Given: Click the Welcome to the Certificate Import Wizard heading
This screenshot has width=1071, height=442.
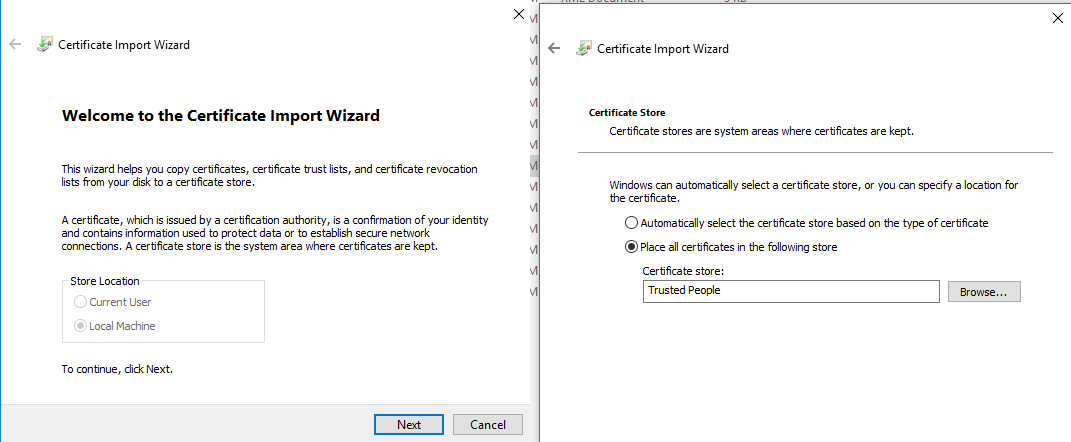Looking at the screenshot, I should pos(221,115).
